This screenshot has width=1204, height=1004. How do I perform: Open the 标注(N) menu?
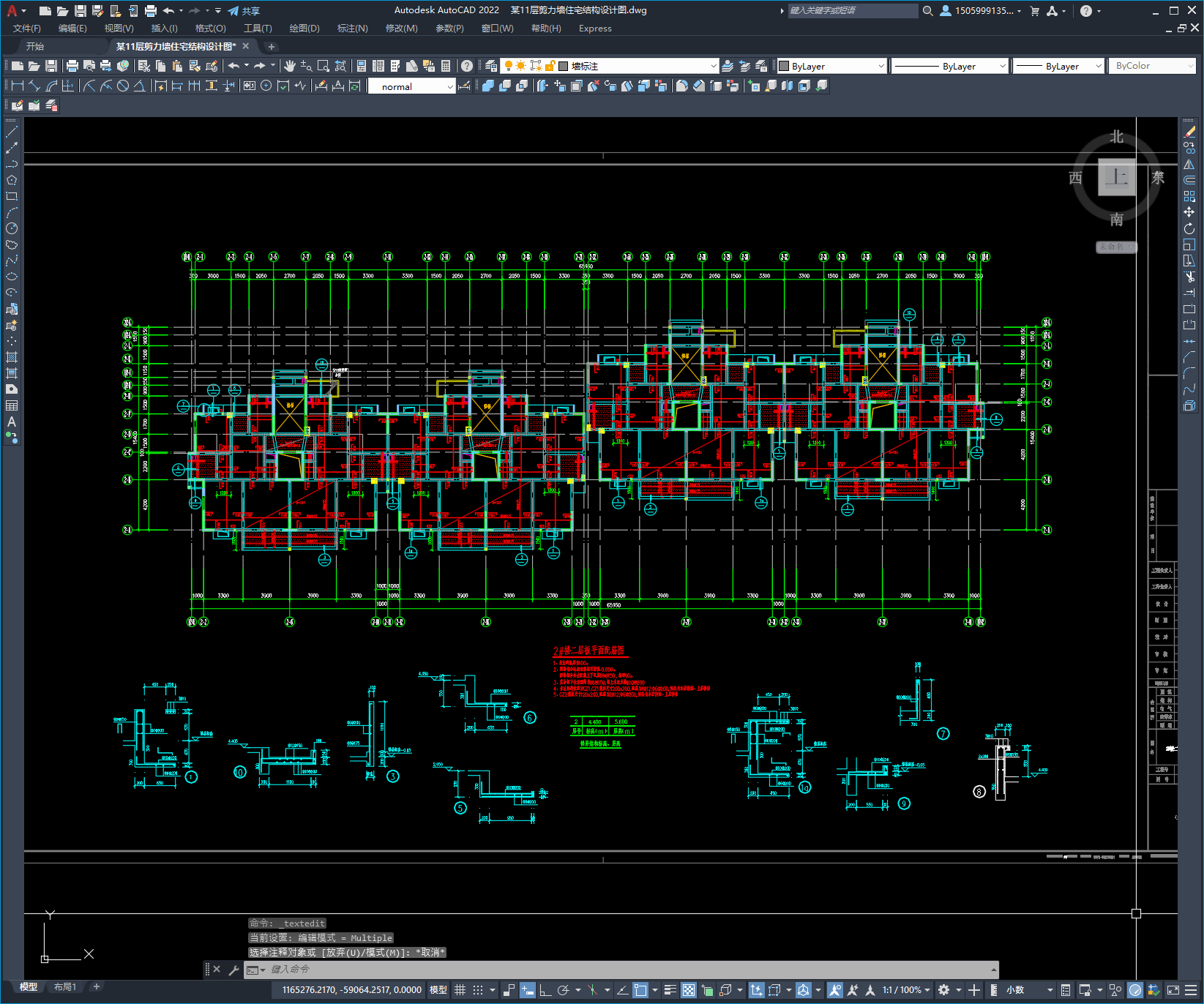(352, 29)
